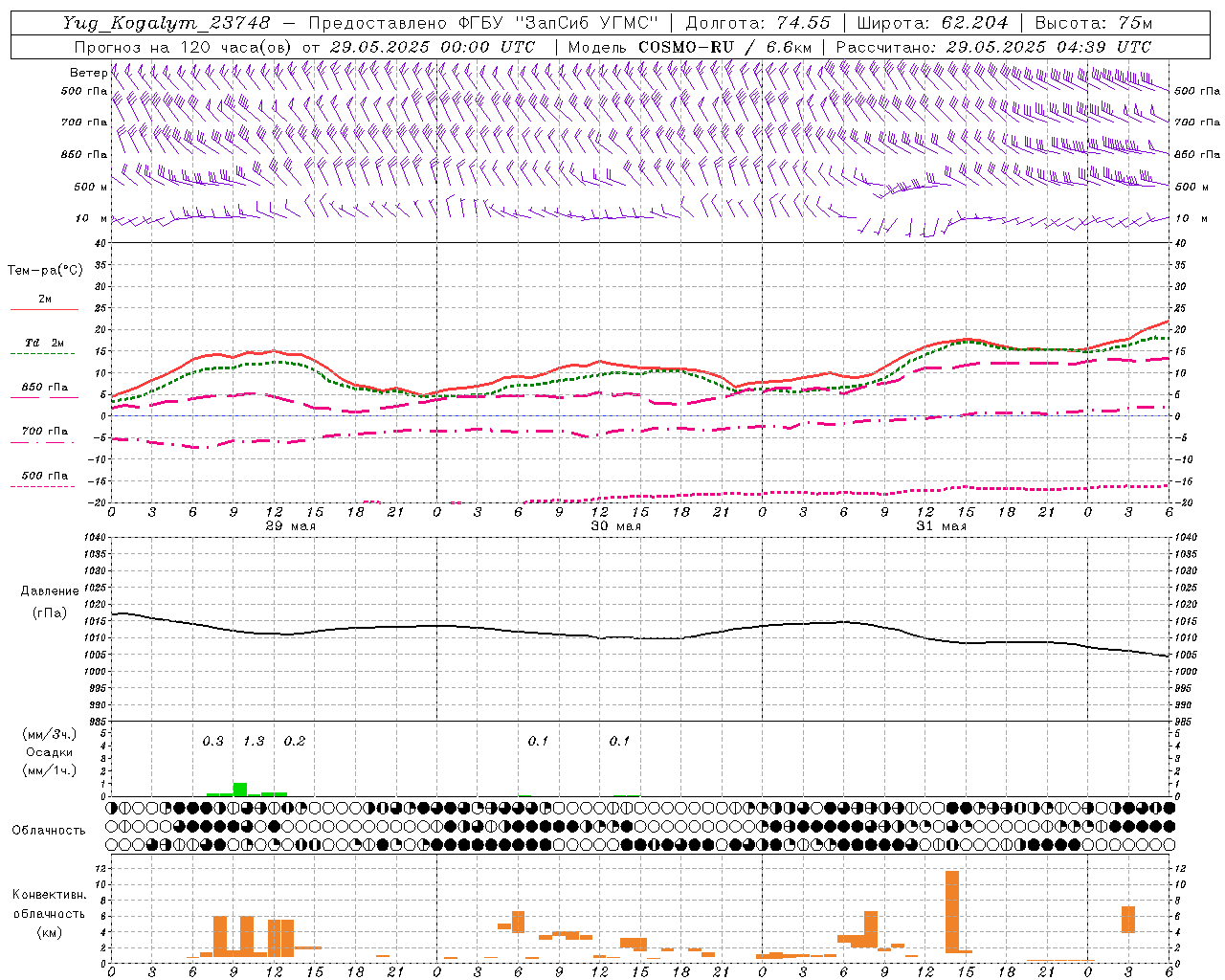Click the solid red 2м legend line
This screenshot has width=1225, height=980.
(44, 310)
